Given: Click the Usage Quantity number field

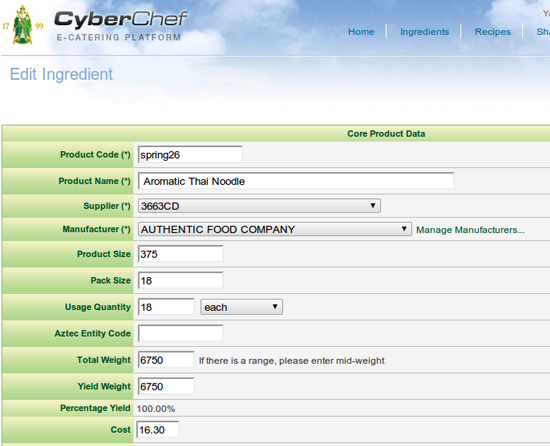Looking at the screenshot, I should coord(166,307).
